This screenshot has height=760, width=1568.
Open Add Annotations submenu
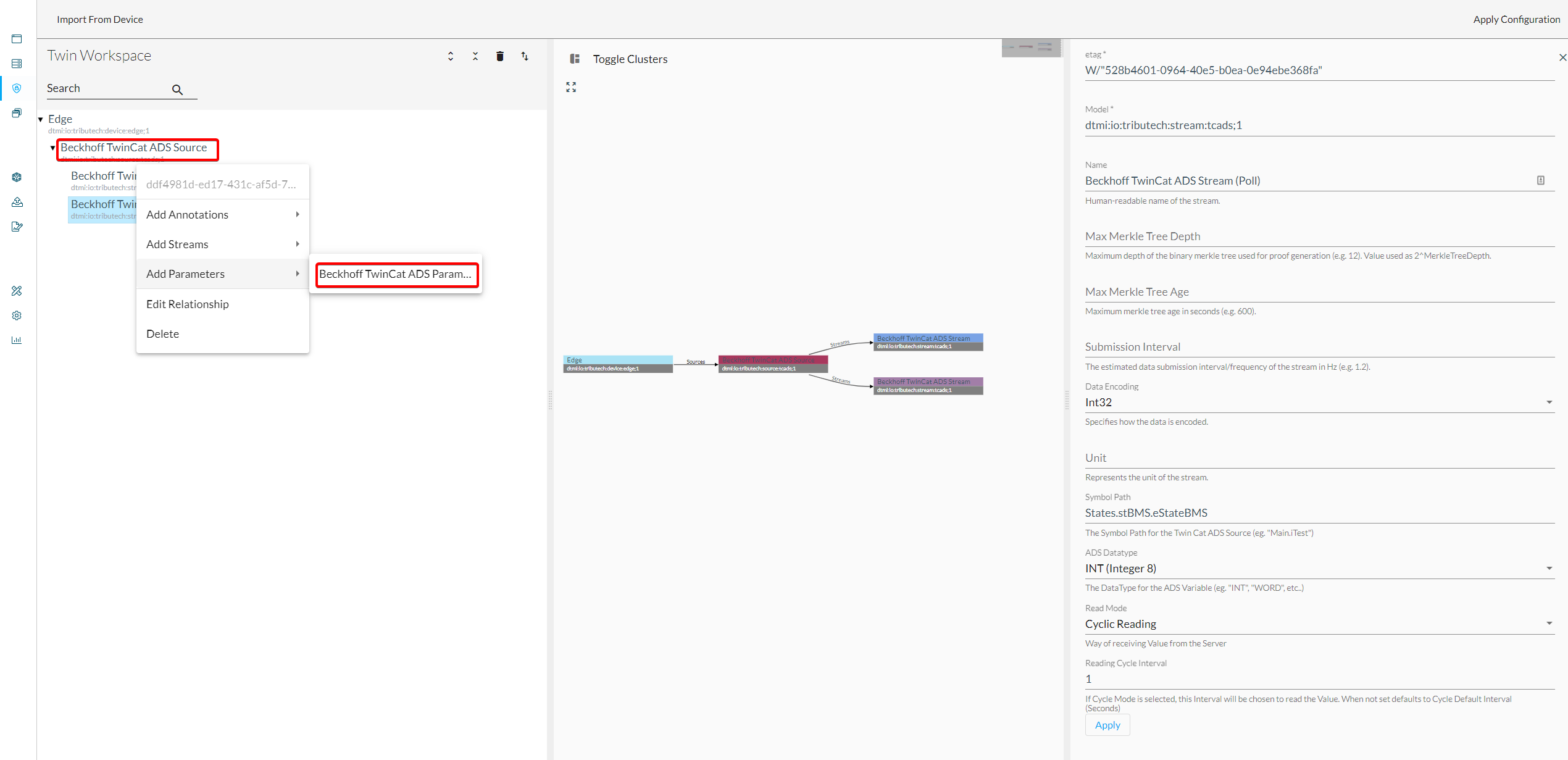click(223, 214)
